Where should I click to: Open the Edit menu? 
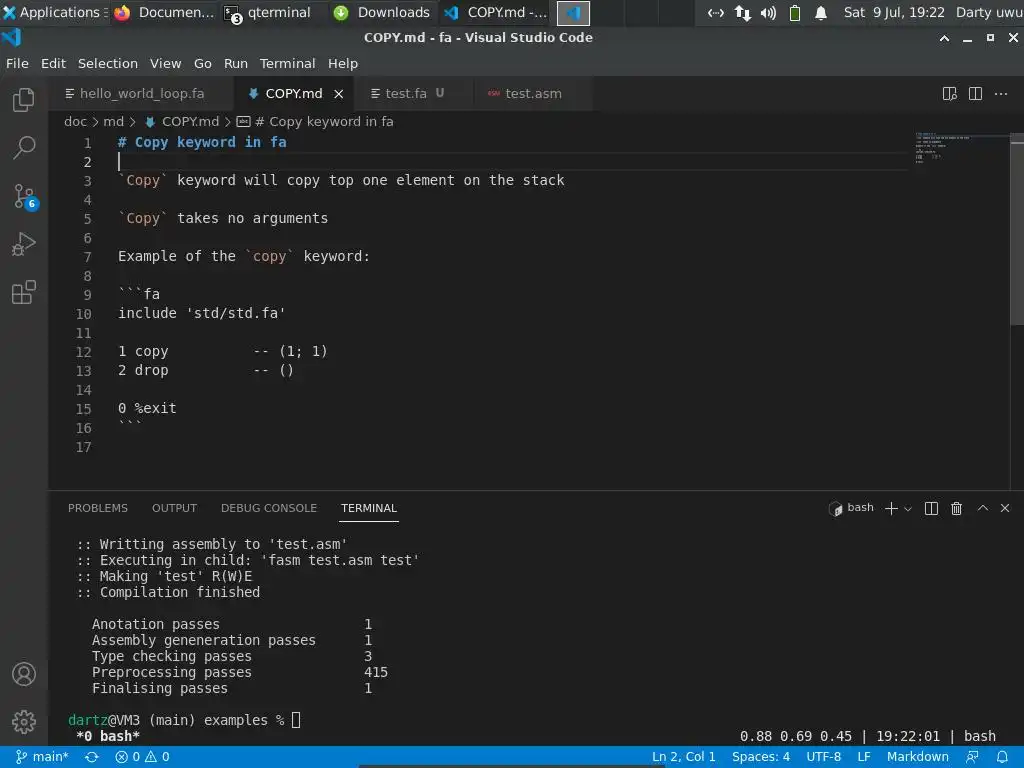coord(53,63)
